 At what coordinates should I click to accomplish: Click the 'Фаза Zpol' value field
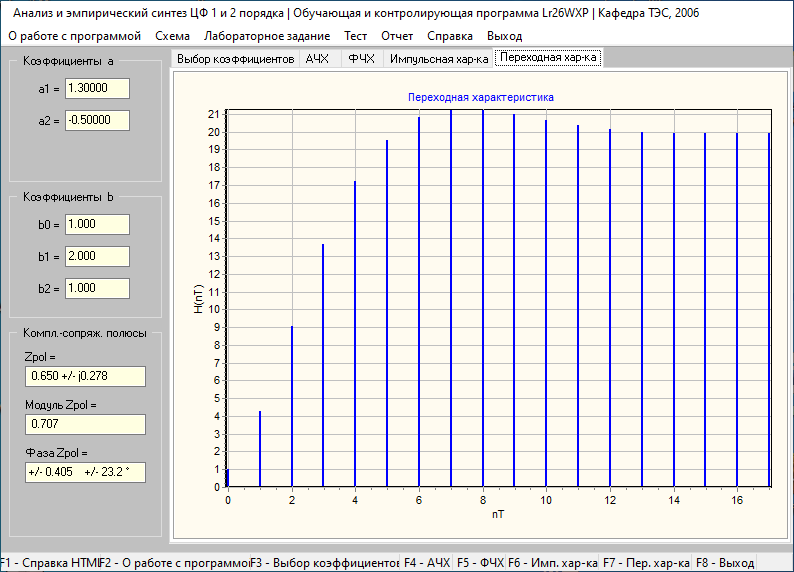click(85, 472)
